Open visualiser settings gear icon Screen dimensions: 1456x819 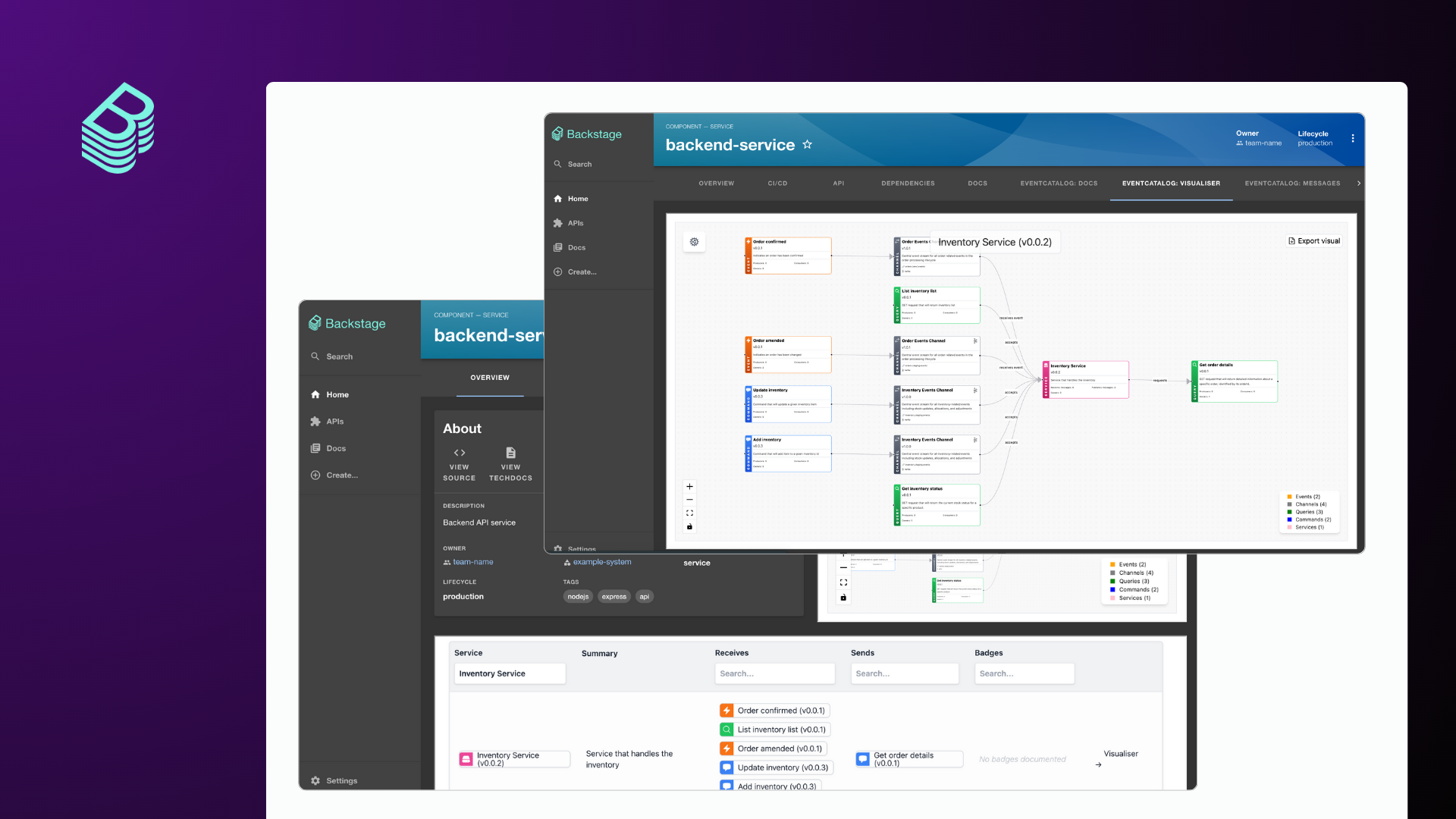coord(694,242)
